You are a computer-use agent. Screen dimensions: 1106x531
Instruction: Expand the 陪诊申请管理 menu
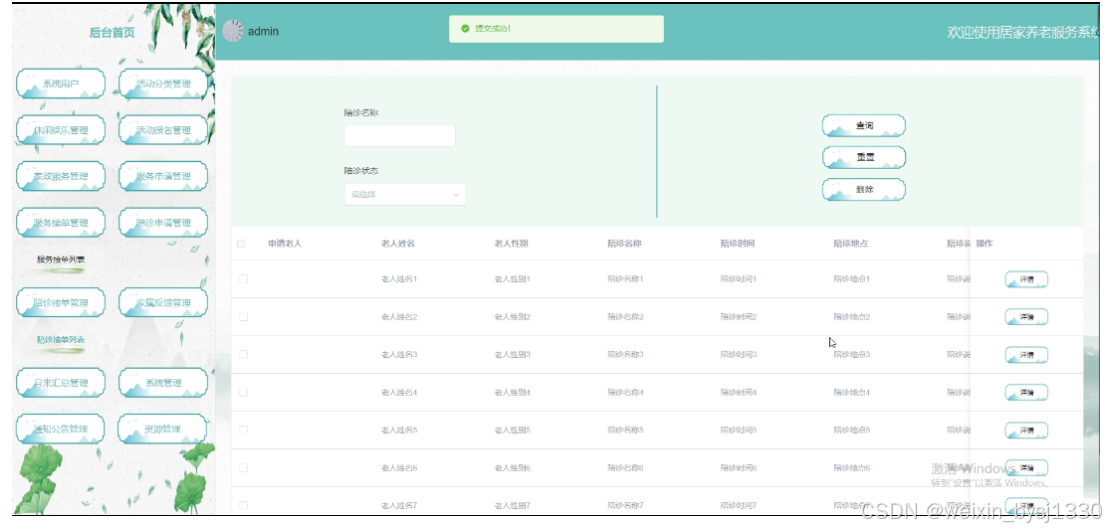click(164, 223)
